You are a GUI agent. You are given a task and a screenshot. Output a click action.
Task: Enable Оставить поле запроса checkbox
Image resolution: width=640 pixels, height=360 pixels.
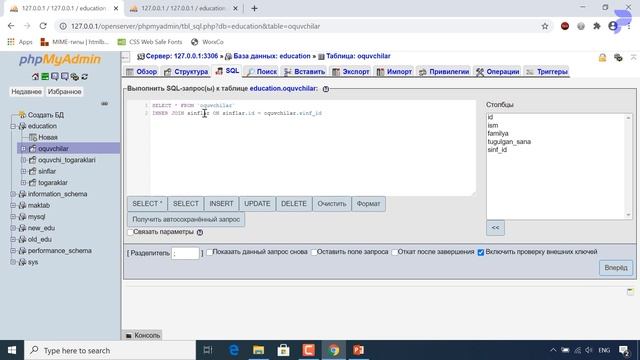pyautogui.click(x=314, y=252)
